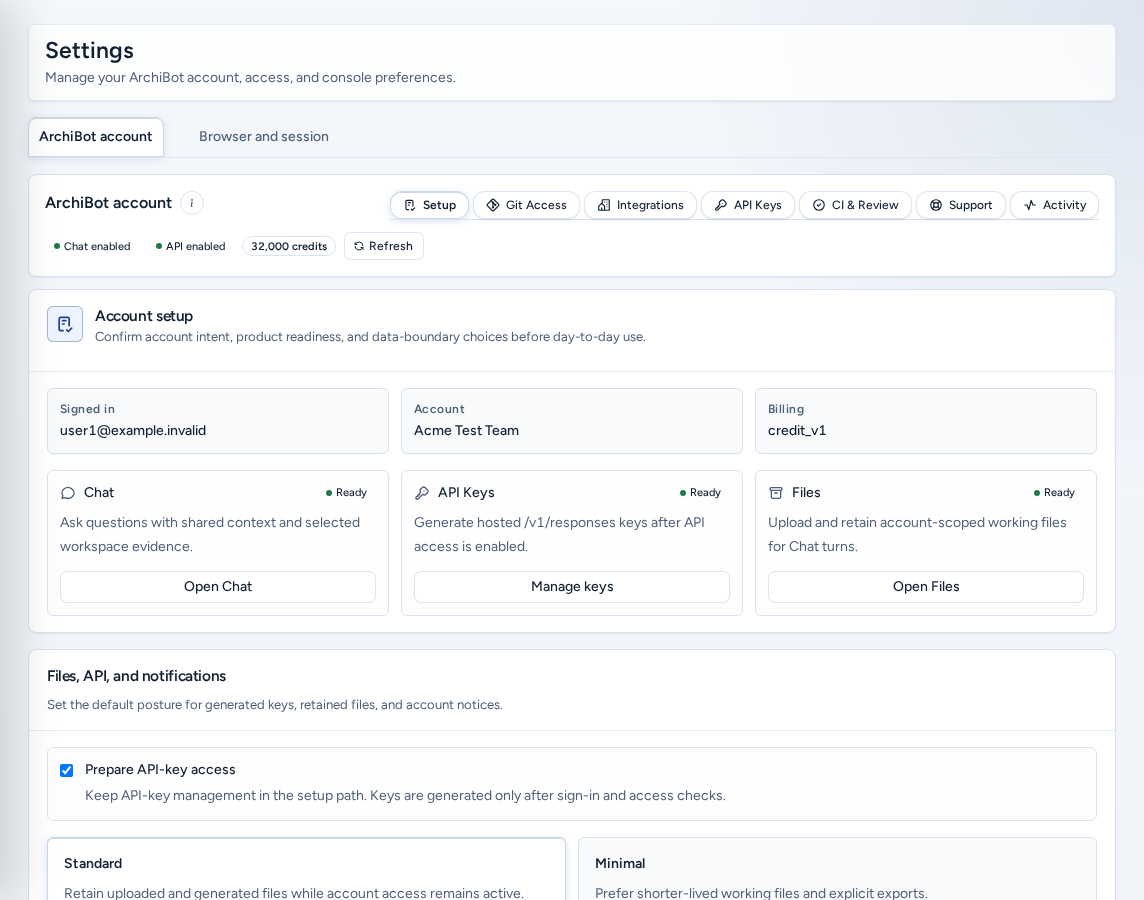Click the API enabled status
1144x900 pixels.
tap(190, 247)
